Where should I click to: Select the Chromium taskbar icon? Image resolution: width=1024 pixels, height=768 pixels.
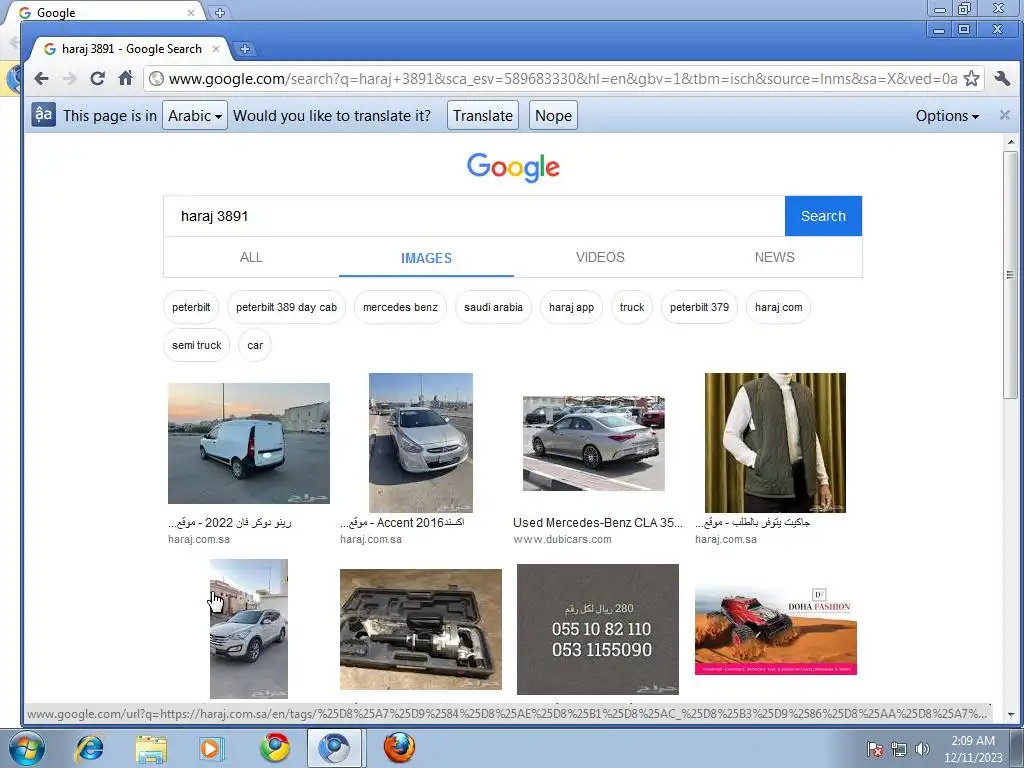(334, 748)
